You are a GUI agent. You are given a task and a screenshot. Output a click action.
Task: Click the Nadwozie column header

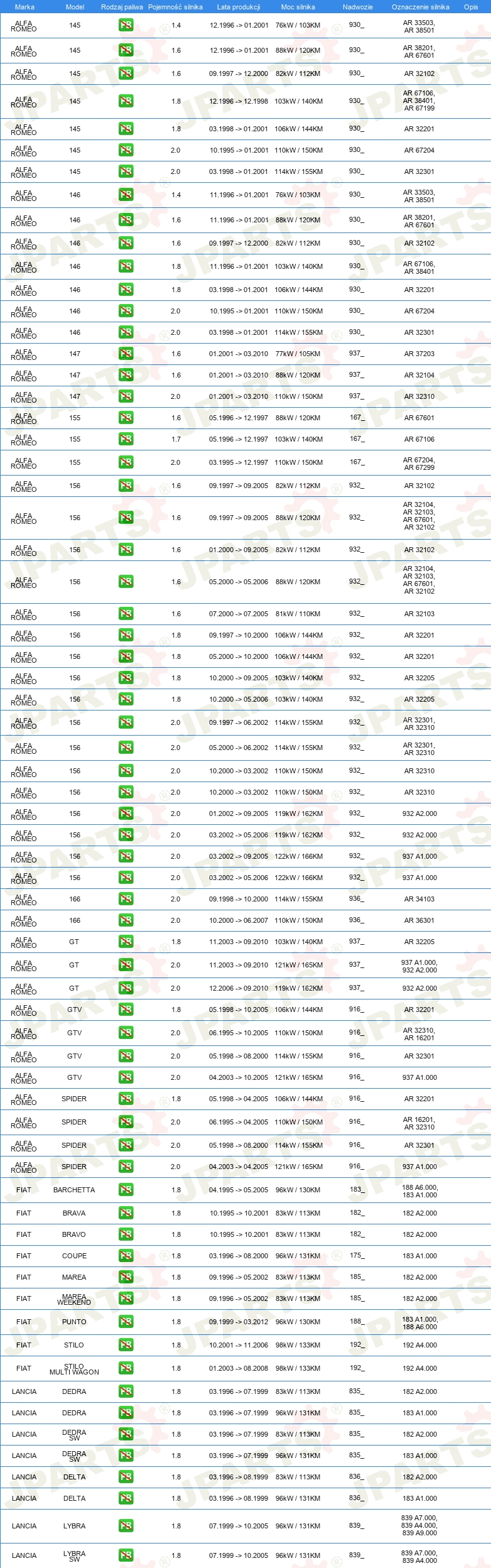click(x=358, y=7)
